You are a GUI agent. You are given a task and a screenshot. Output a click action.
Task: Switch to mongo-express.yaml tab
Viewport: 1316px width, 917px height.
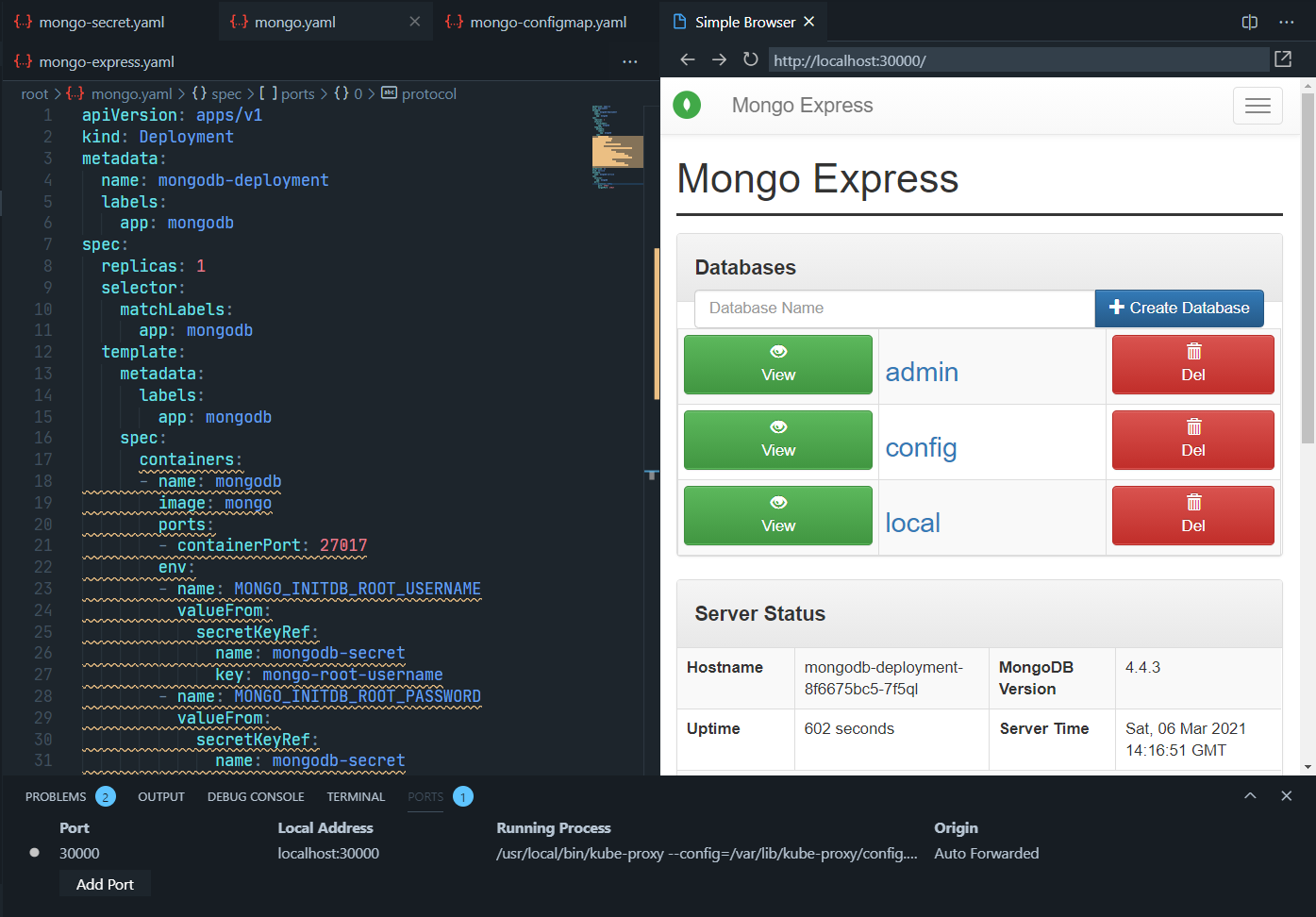point(107,62)
